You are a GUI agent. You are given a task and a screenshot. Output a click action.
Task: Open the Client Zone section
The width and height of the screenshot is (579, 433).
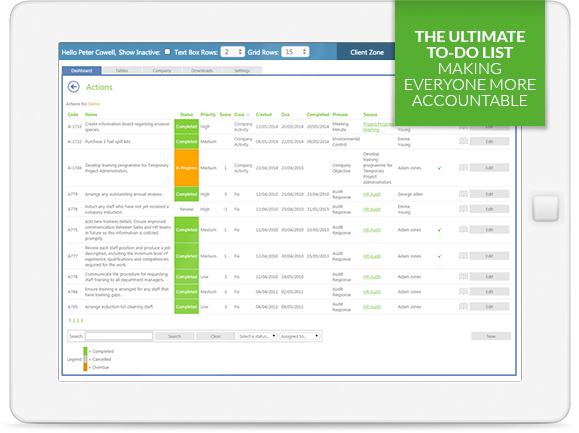[367, 52]
